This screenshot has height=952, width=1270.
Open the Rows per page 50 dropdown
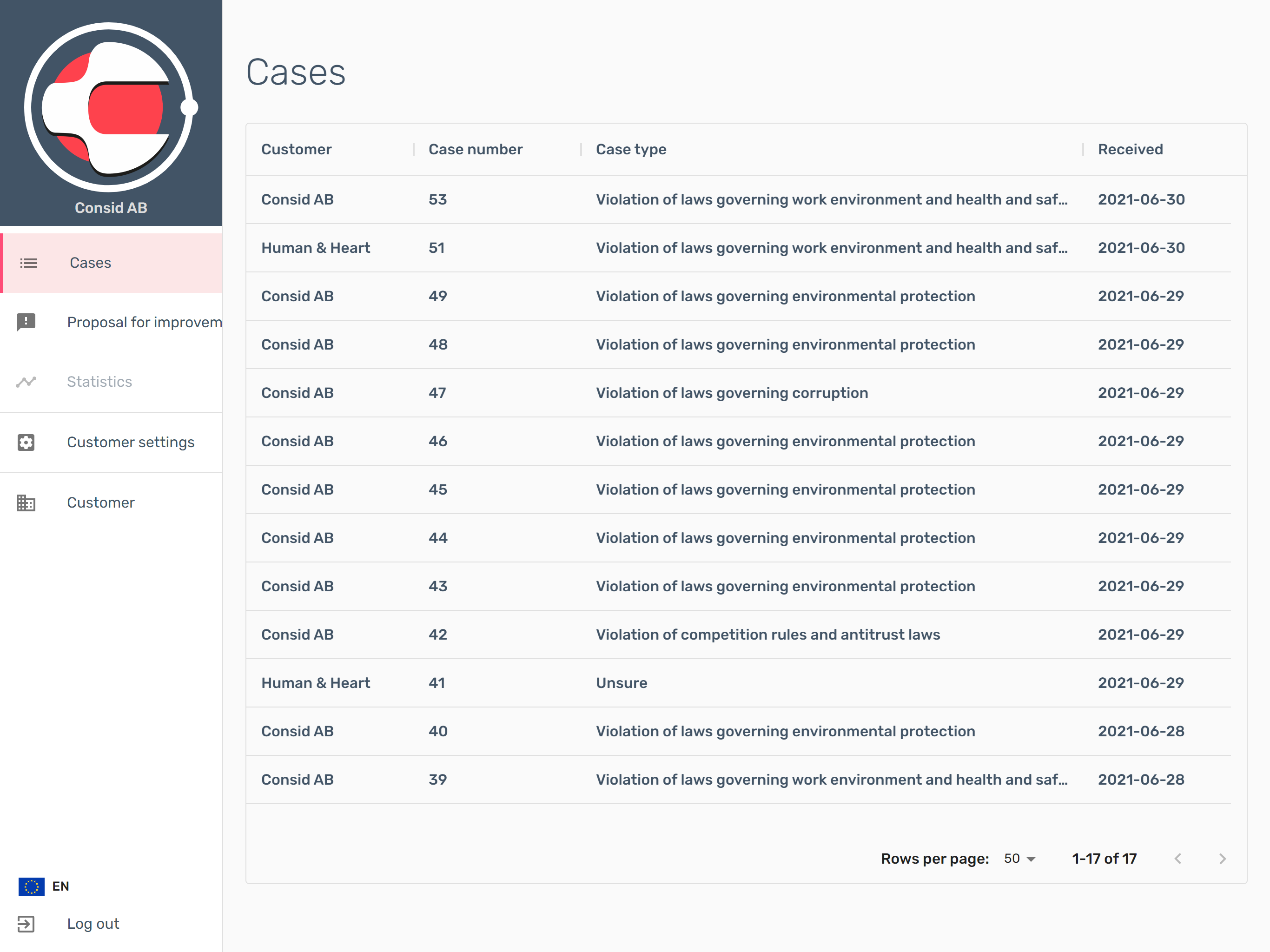point(1020,859)
